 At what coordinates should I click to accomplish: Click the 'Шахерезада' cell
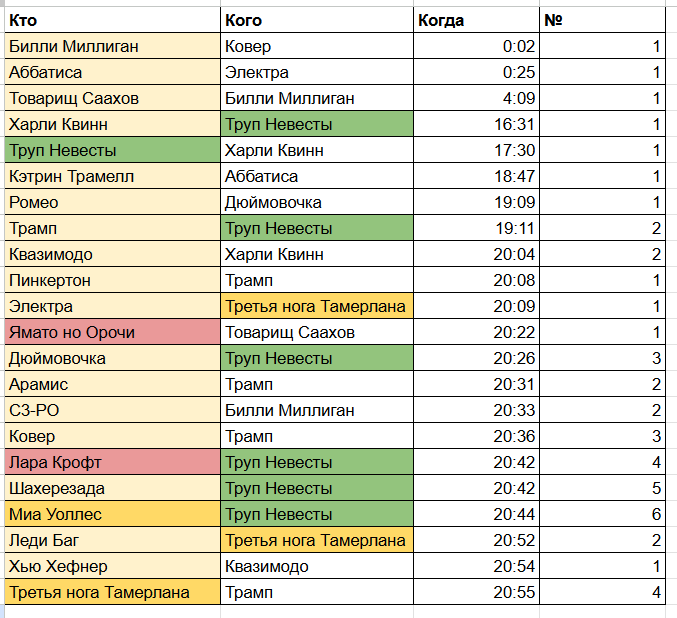112,488
